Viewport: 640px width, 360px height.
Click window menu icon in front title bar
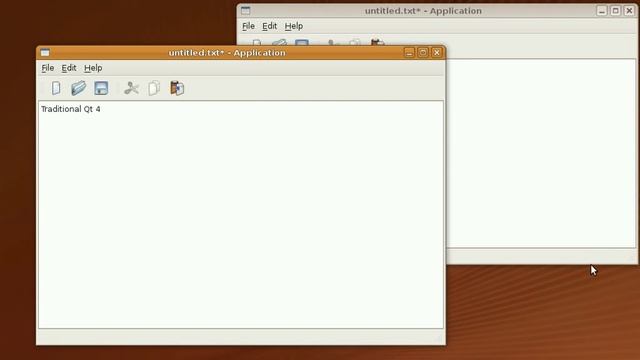45,53
